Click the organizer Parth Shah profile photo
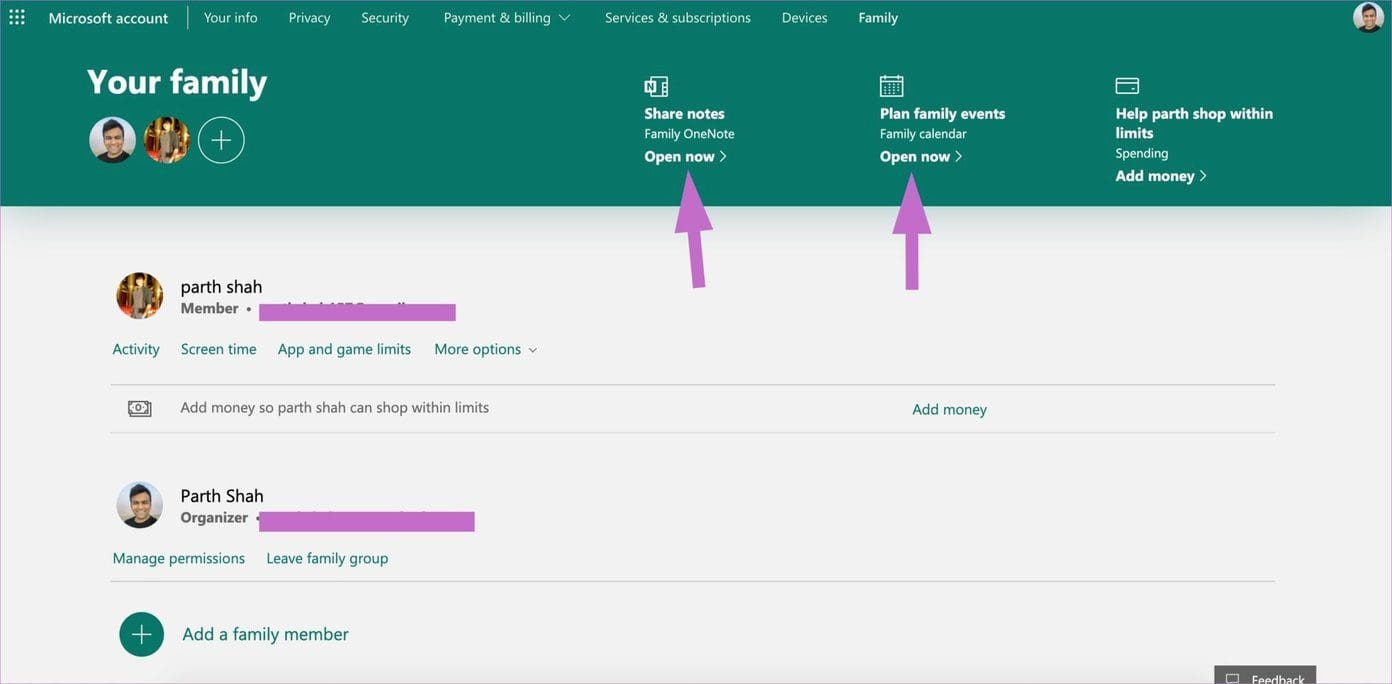The image size is (1392, 684). [140, 505]
